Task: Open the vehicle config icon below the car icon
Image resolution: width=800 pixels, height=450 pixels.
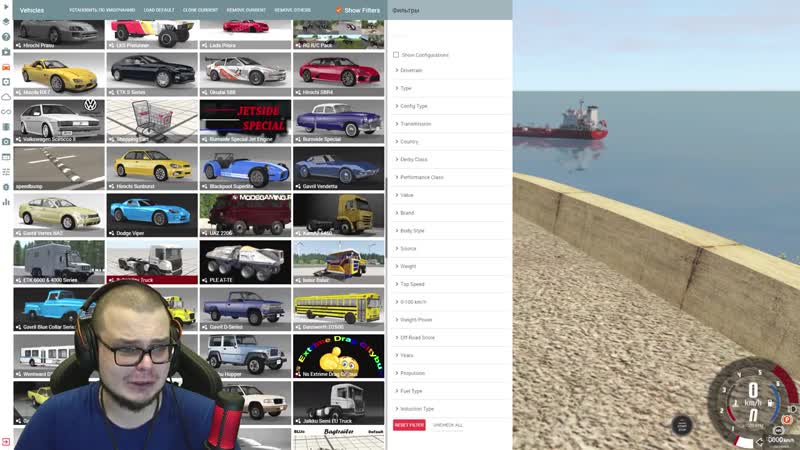Action: pyautogui.click(x=6, y=82)
